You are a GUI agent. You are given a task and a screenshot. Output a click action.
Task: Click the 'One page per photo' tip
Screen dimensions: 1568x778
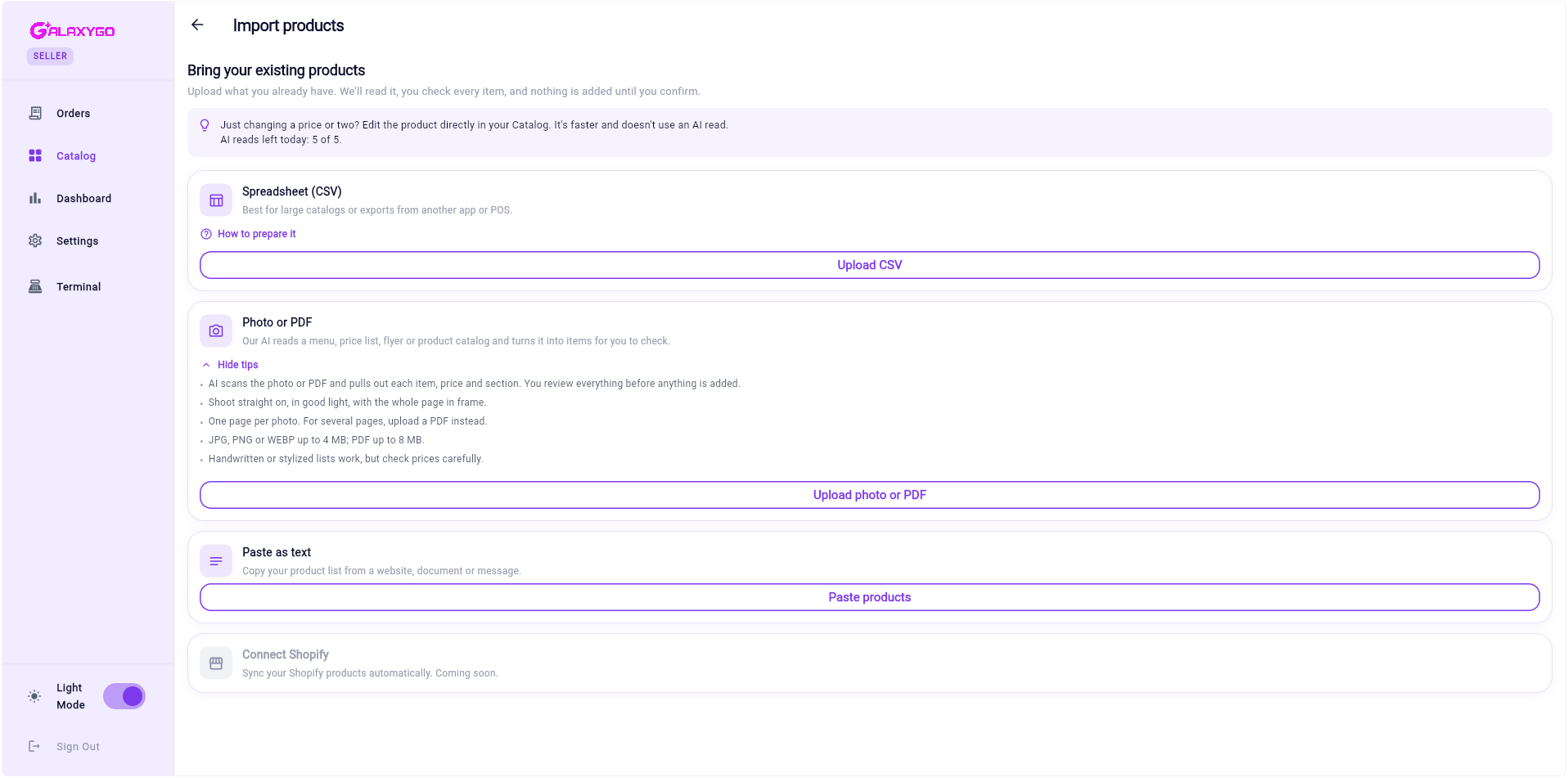(348, 421)
